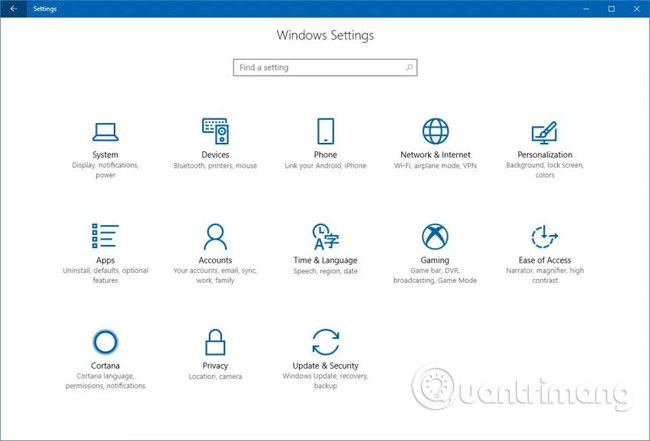Click 'Narrator, magnifier, high contrast' text
This screenshot has width=650, height=441.
(x=545, y=275)
